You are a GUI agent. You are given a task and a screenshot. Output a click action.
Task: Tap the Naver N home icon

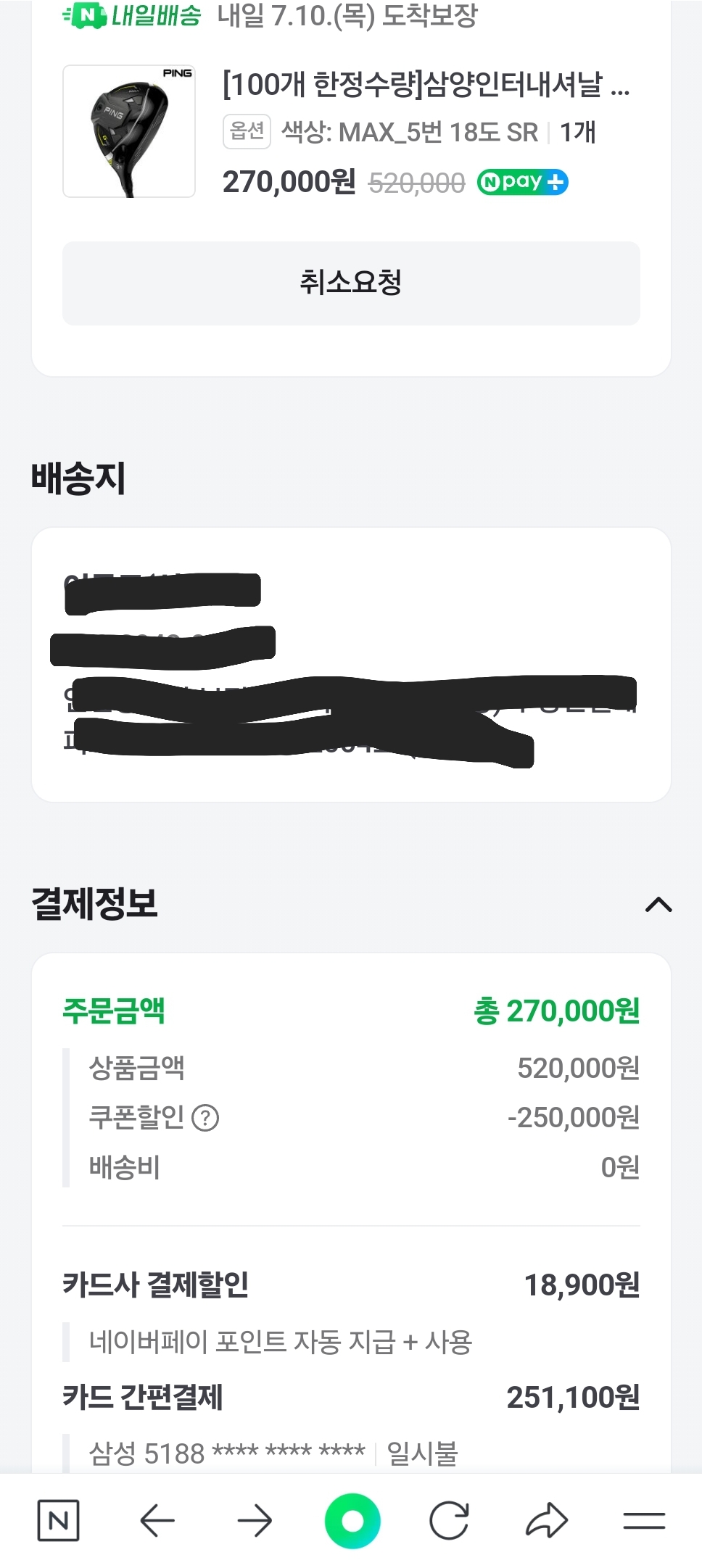click(x=58, y=1520)
